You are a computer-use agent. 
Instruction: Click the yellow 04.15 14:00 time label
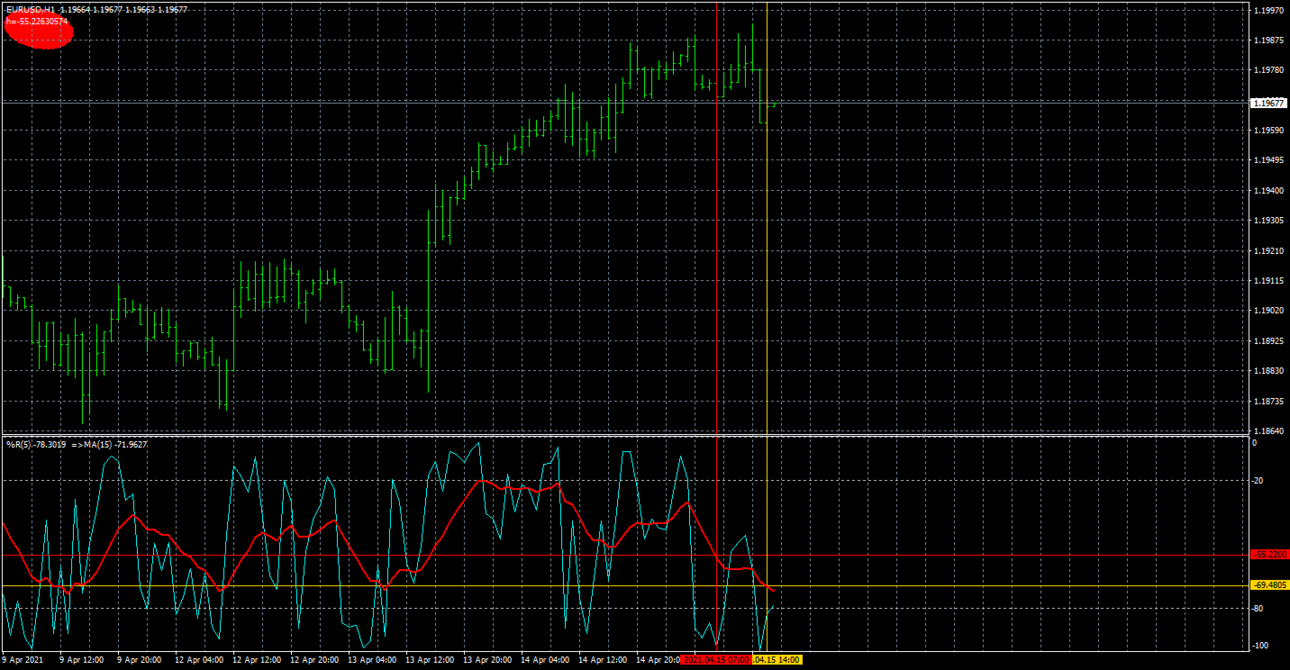point(778,660)
